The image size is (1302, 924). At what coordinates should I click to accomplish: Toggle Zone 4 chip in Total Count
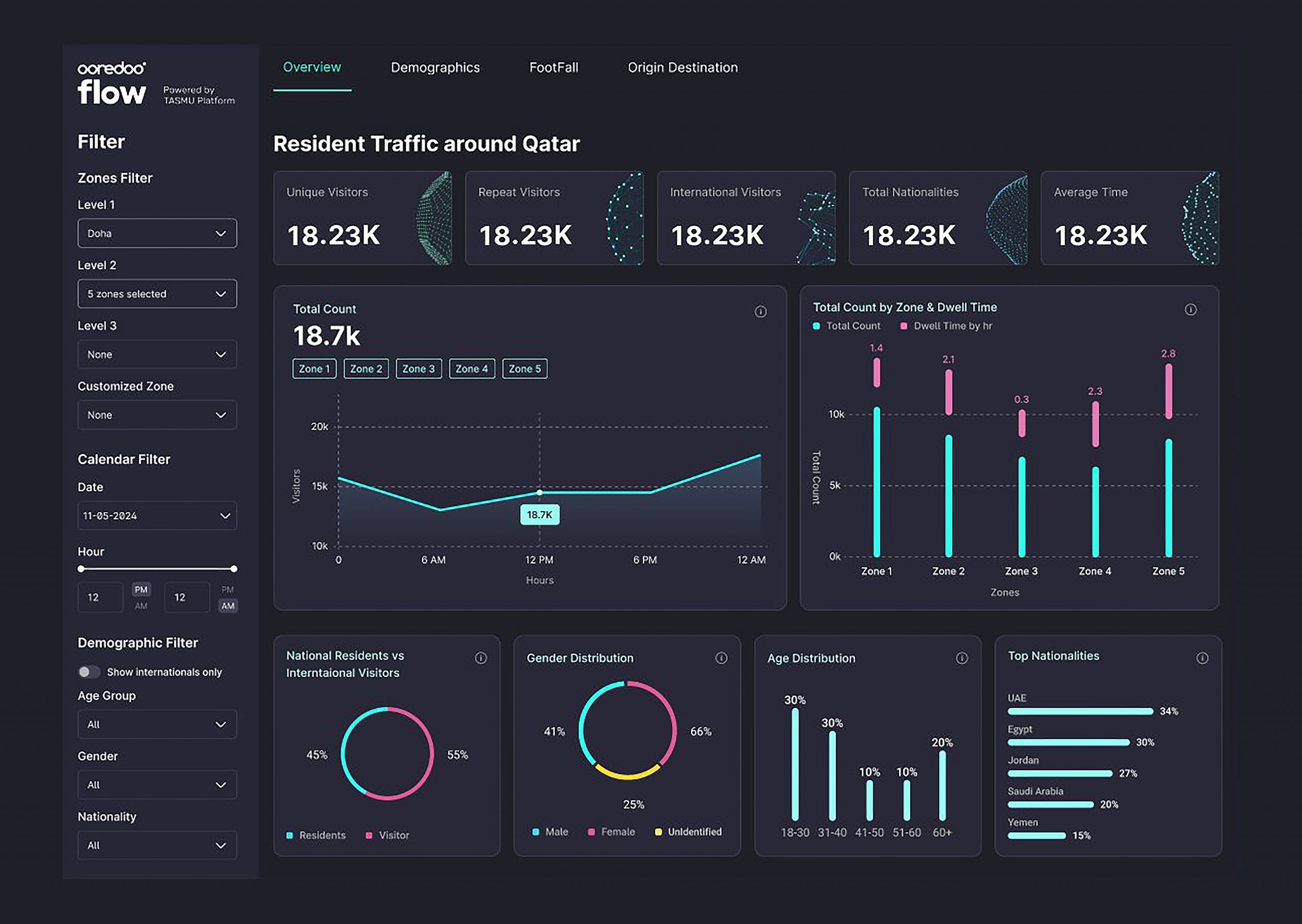(472, 369)
